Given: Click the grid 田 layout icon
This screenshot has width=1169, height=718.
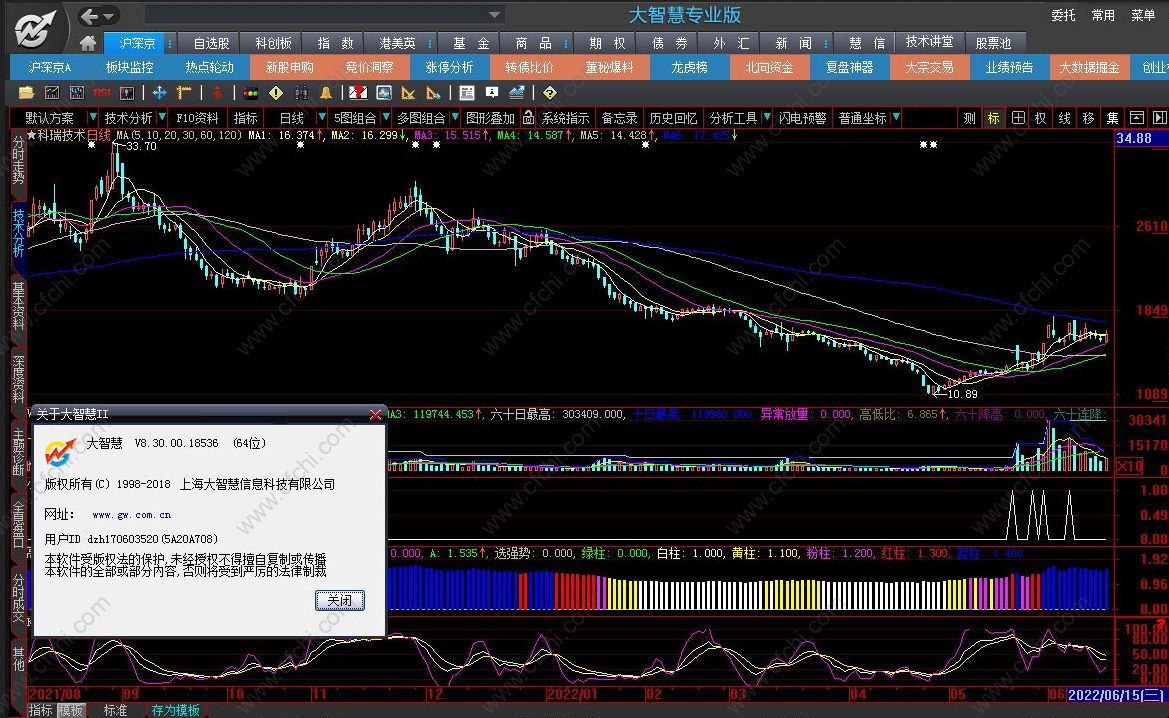Looking at the screenshot, I should click(x=1018, y=118).
